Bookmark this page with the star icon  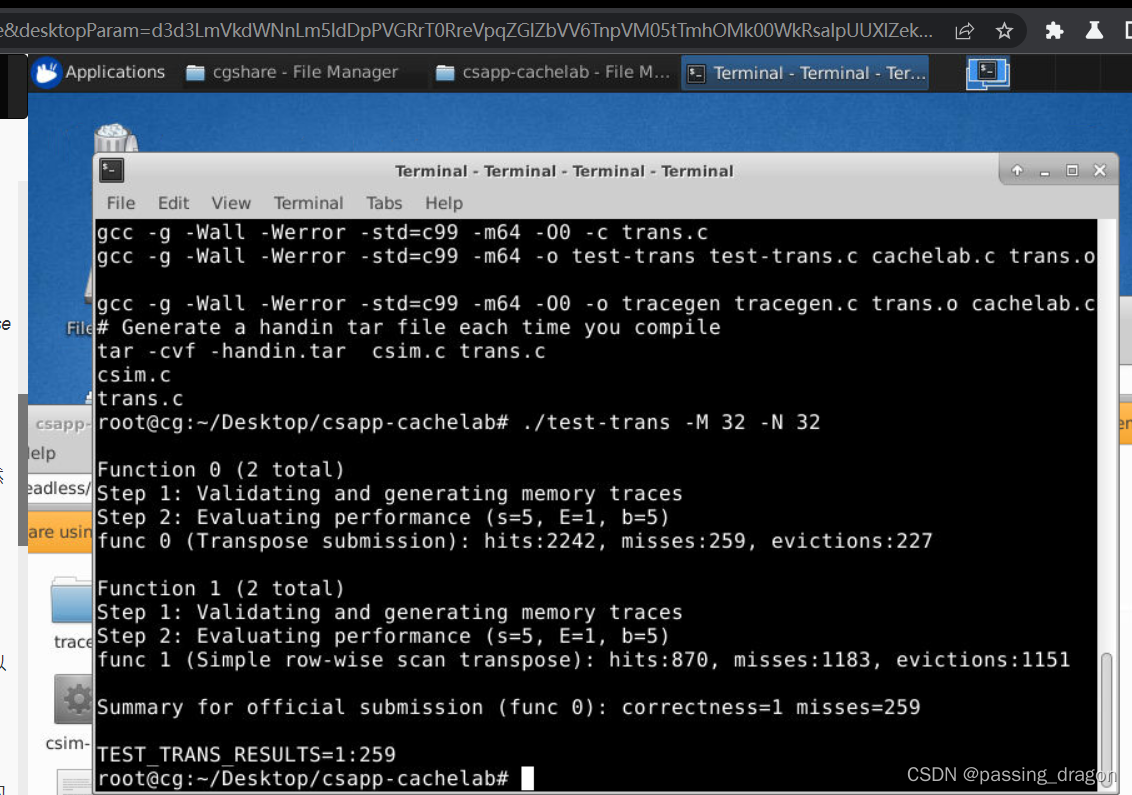click(x=1003, y=30)
